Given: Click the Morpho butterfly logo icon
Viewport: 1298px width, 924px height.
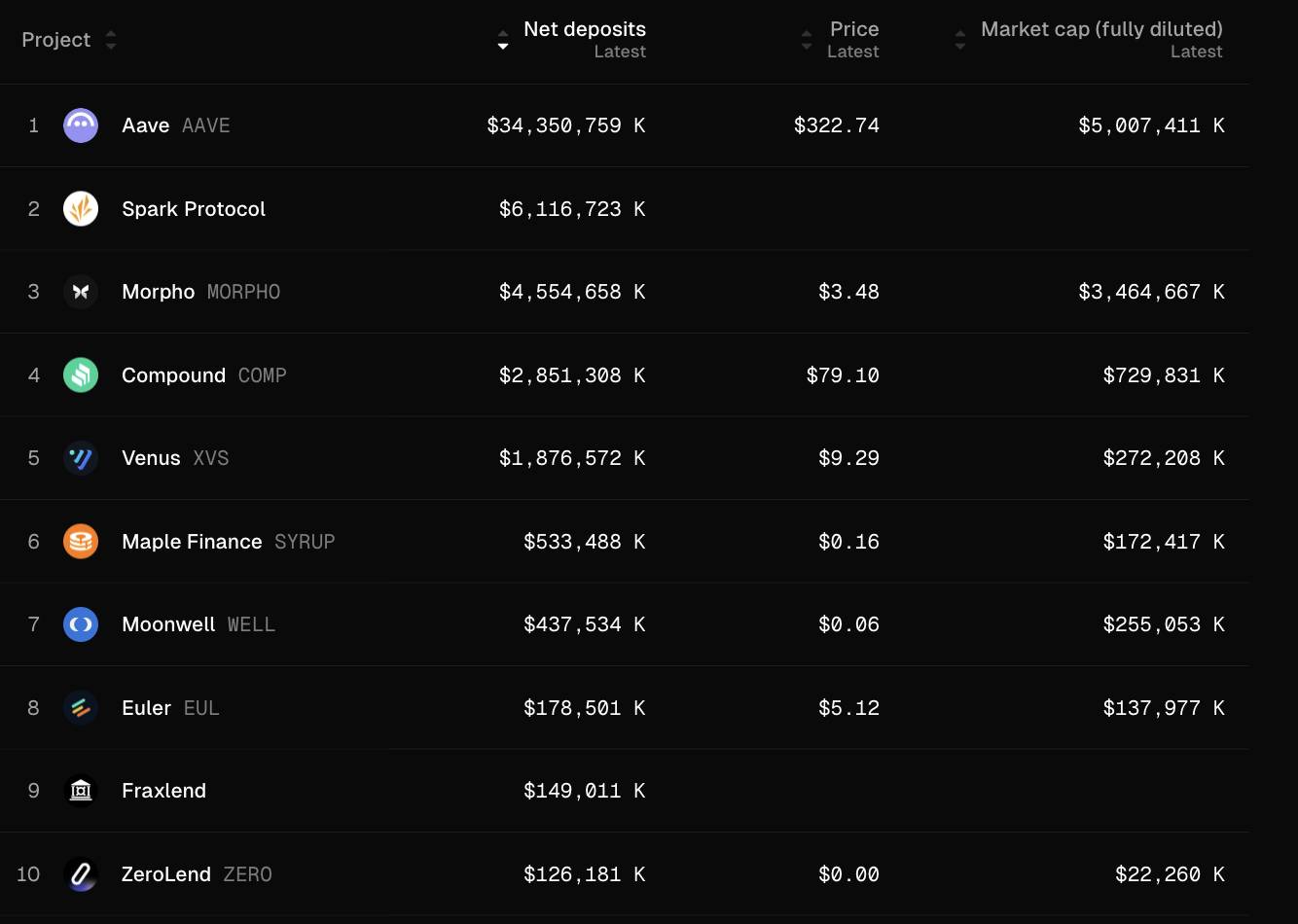Looking at the screenshot, I should coord(81,292).
